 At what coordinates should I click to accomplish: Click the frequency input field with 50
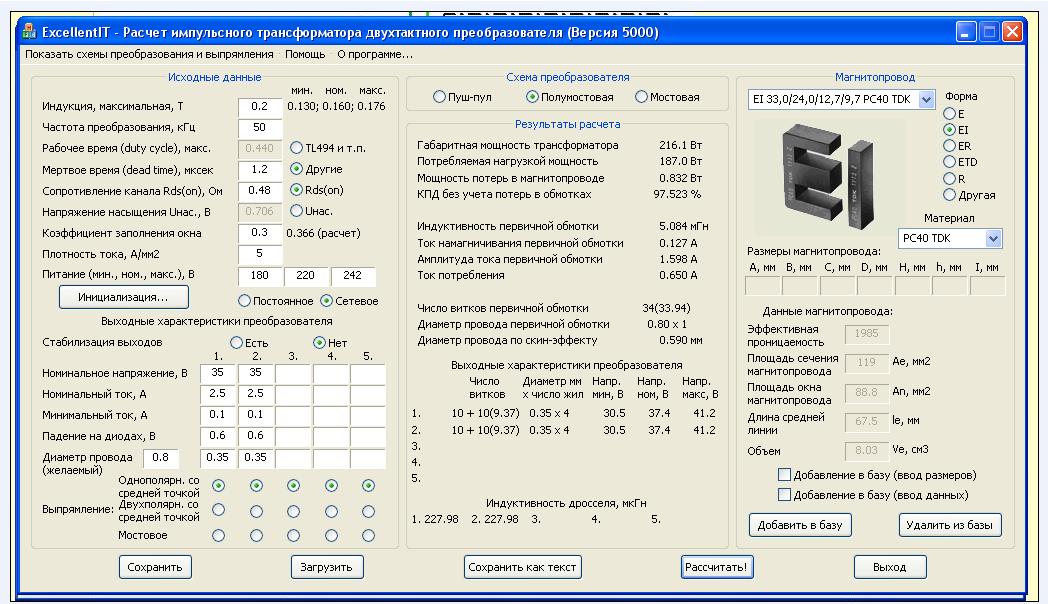260,128
